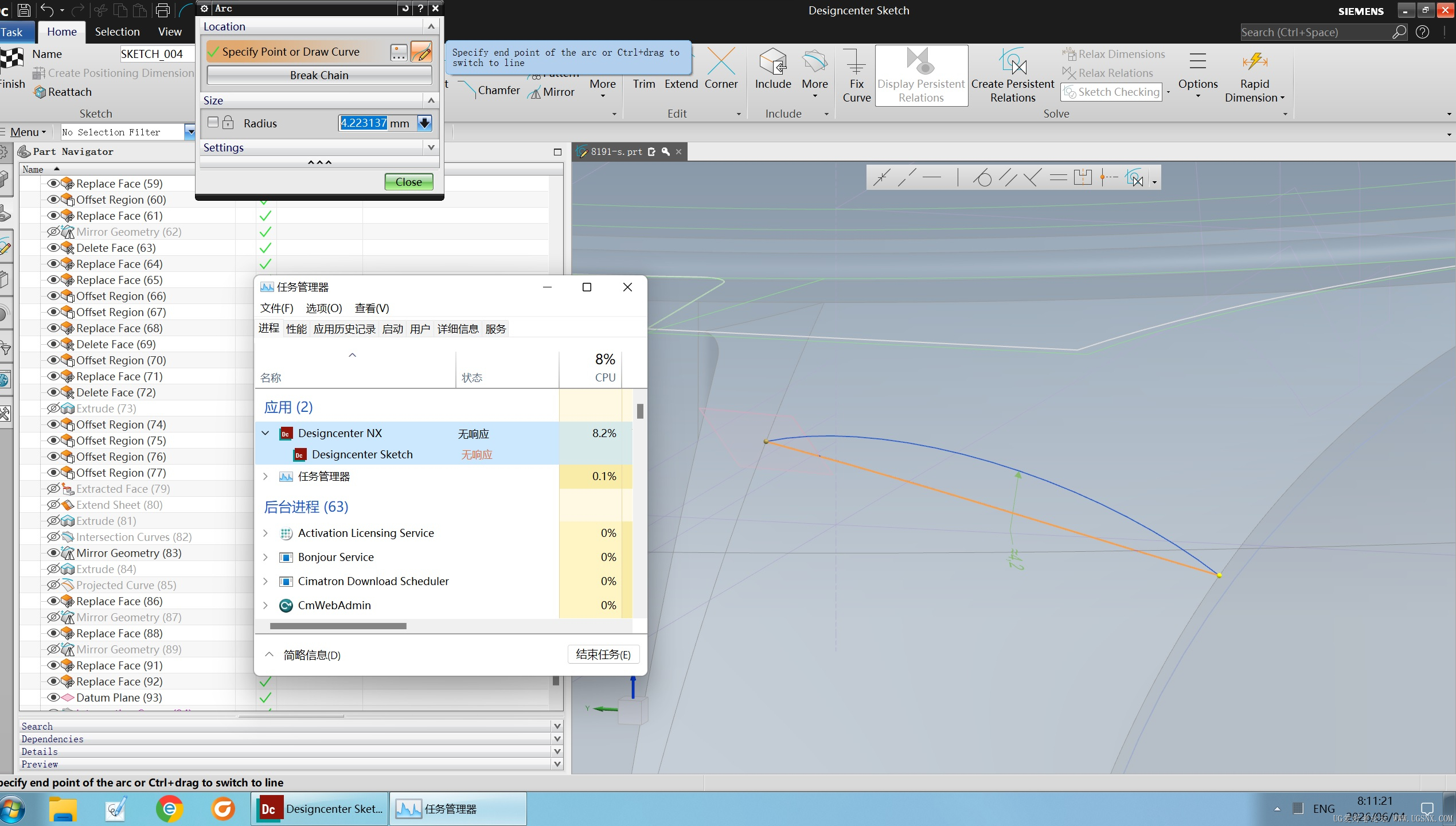Show Mirror Geometry (62) via its eye icon
Viewport: 1456px width, 826px height.
[x=53, y=232]
